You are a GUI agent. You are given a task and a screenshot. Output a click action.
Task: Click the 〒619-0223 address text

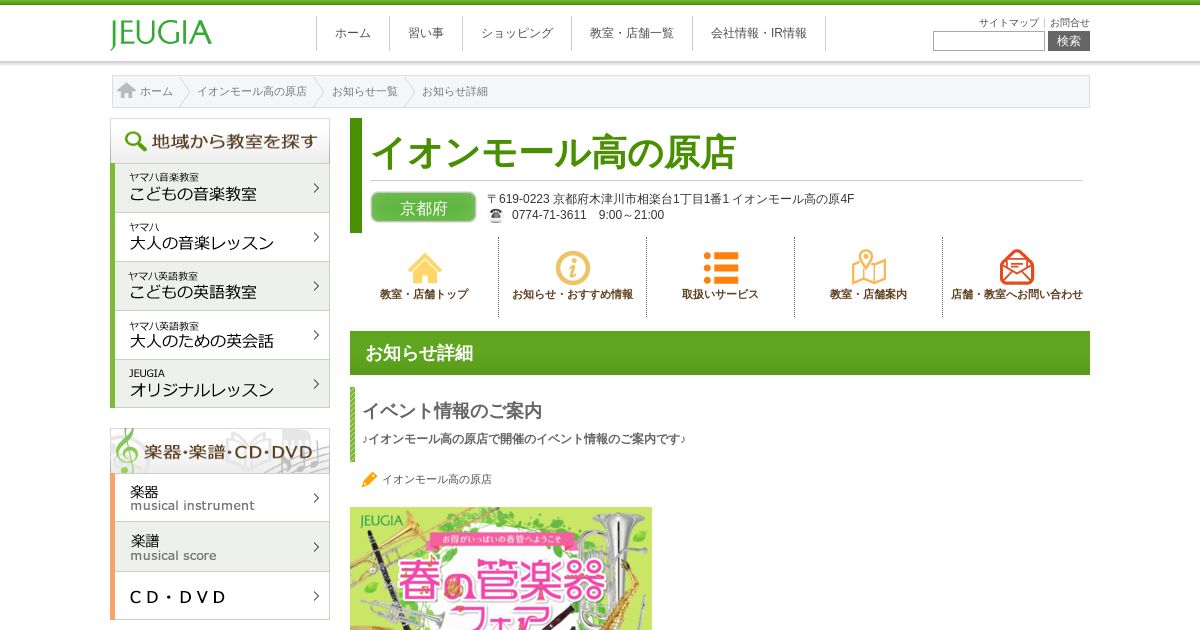tap(671, 199)
